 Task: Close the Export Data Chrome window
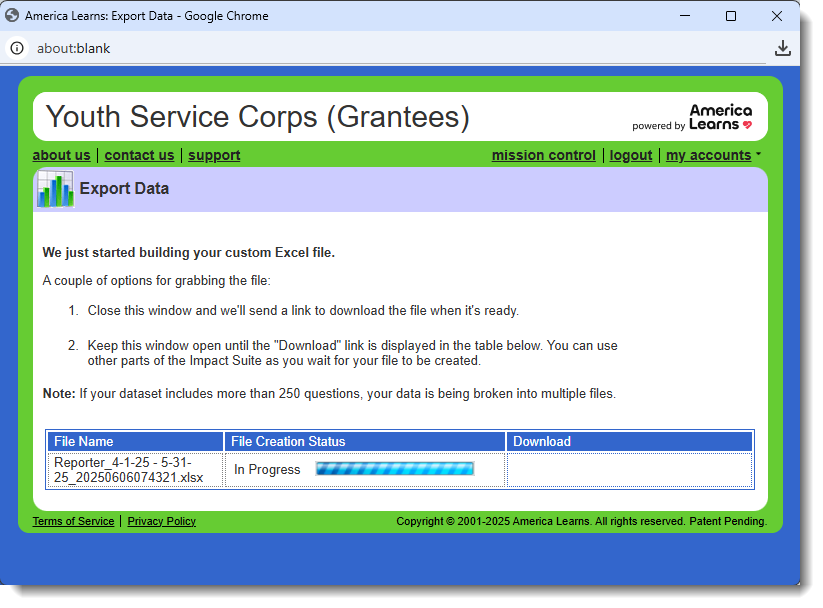click(x=777, y=16)
